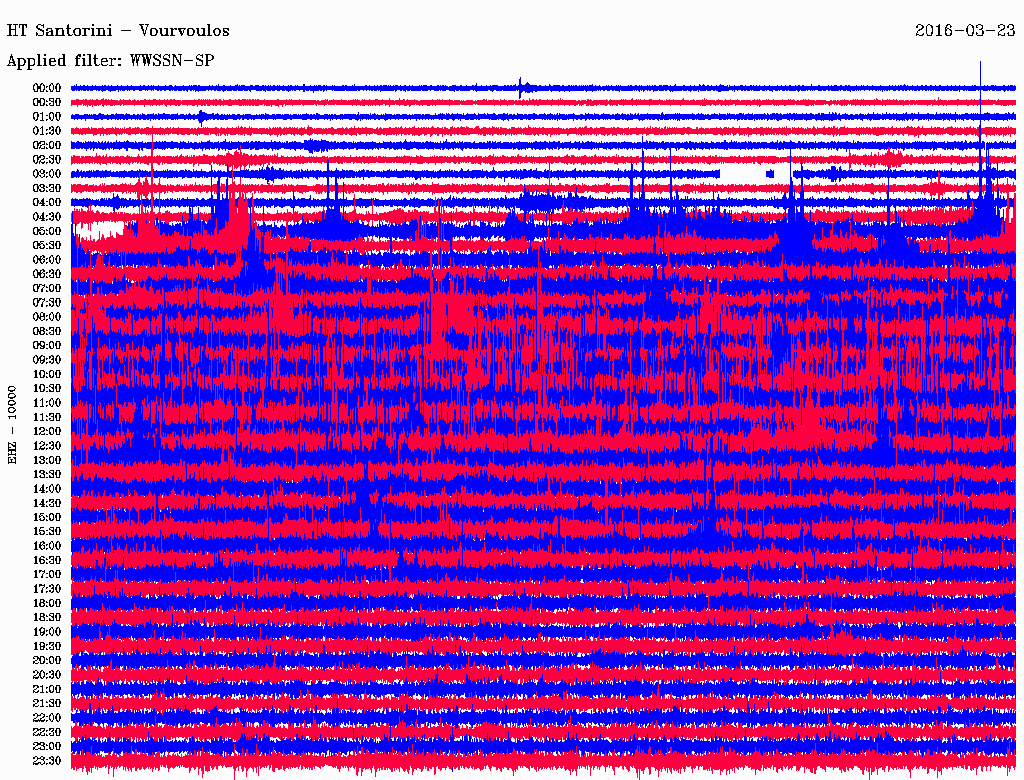
Task: Select the 01:00 time label
Action: pos(47,117)
